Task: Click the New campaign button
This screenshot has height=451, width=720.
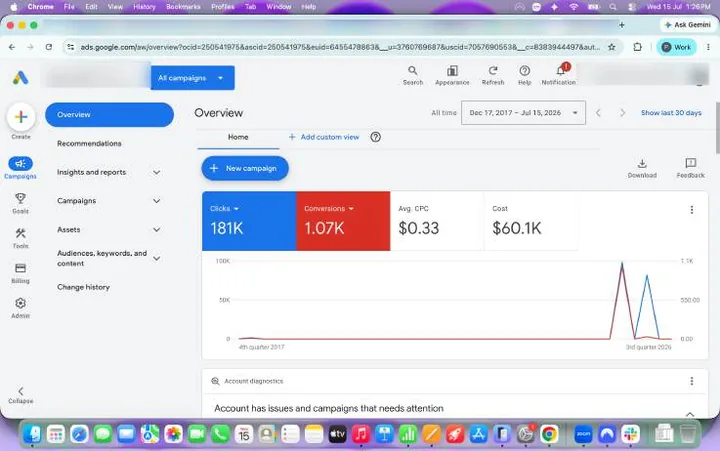Action: click(x=245, y=169)
